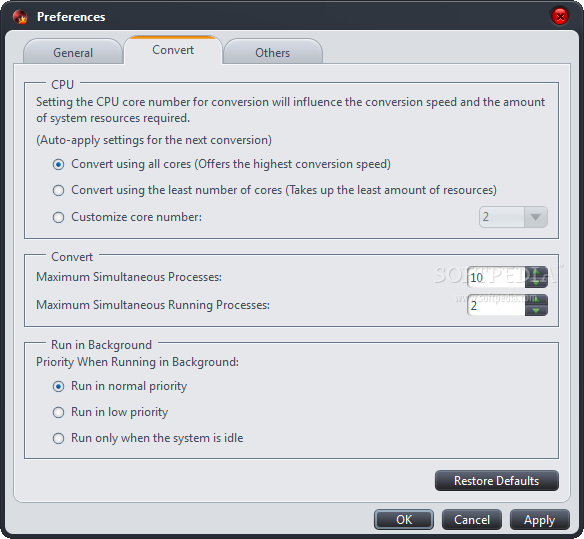Click the Restore Defaults button
This screenshot has width=584, height=539.
point(496,481)
